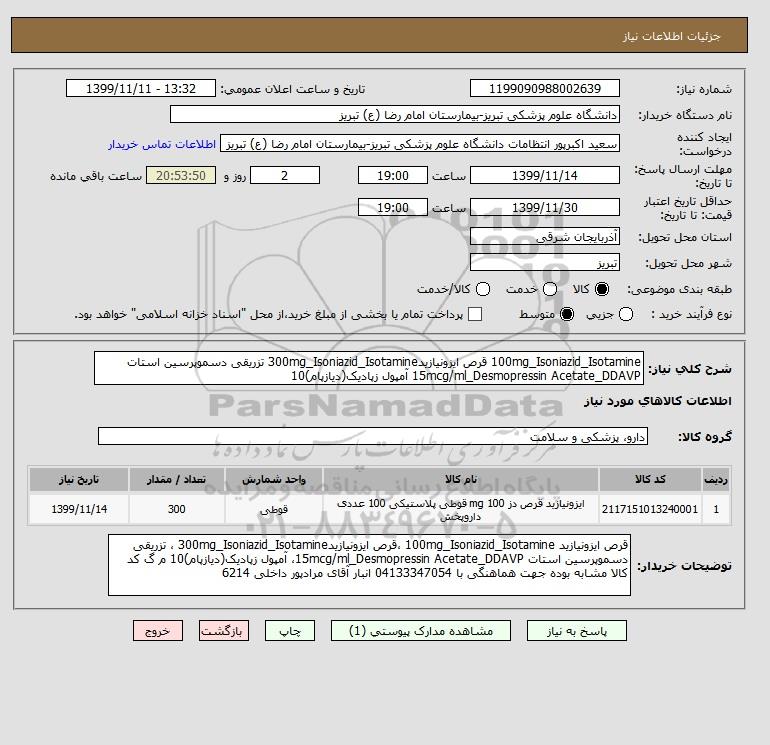
Task: Click the announcement date field 1399/11/11 - 13:32
Action: (x=141, y=88)
